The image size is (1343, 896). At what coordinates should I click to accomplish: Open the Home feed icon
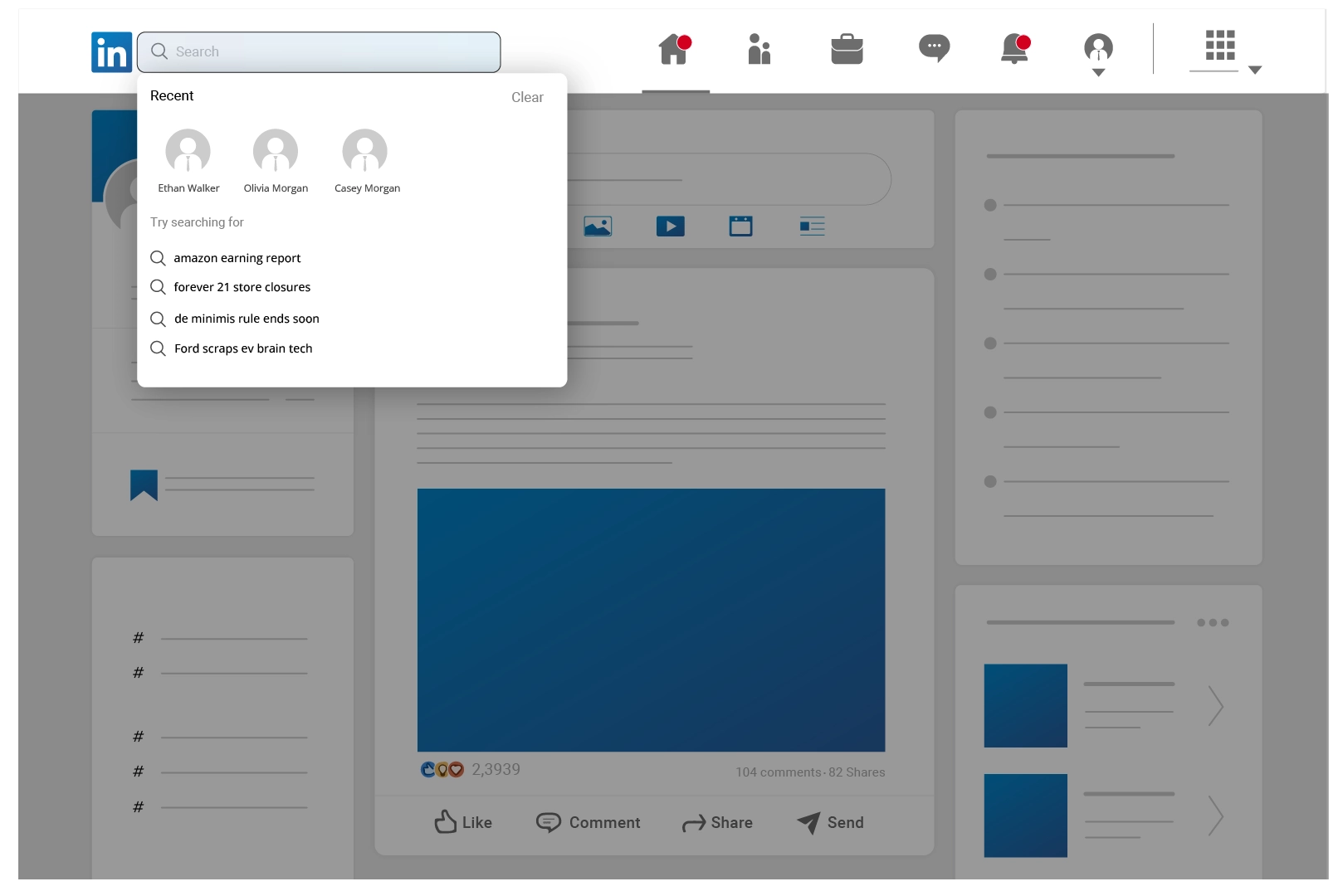675,50
